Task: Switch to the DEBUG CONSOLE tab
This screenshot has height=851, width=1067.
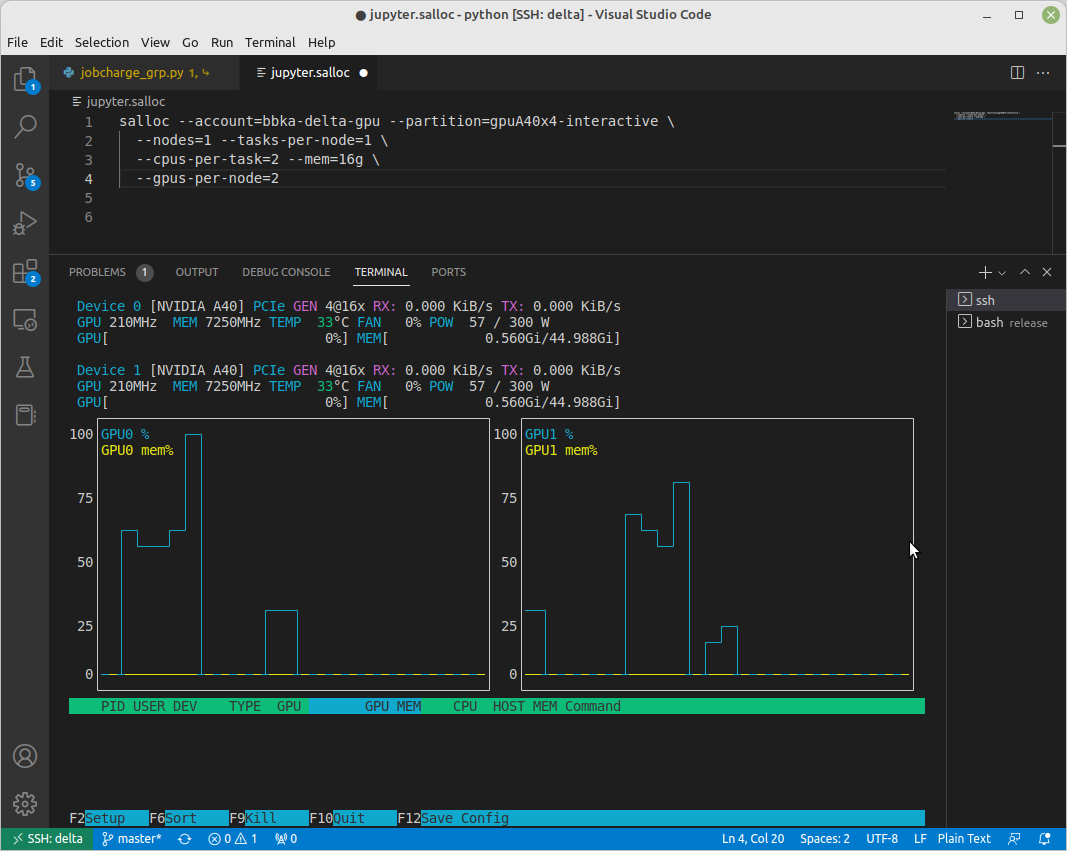Action: click(x=286, y=271)
